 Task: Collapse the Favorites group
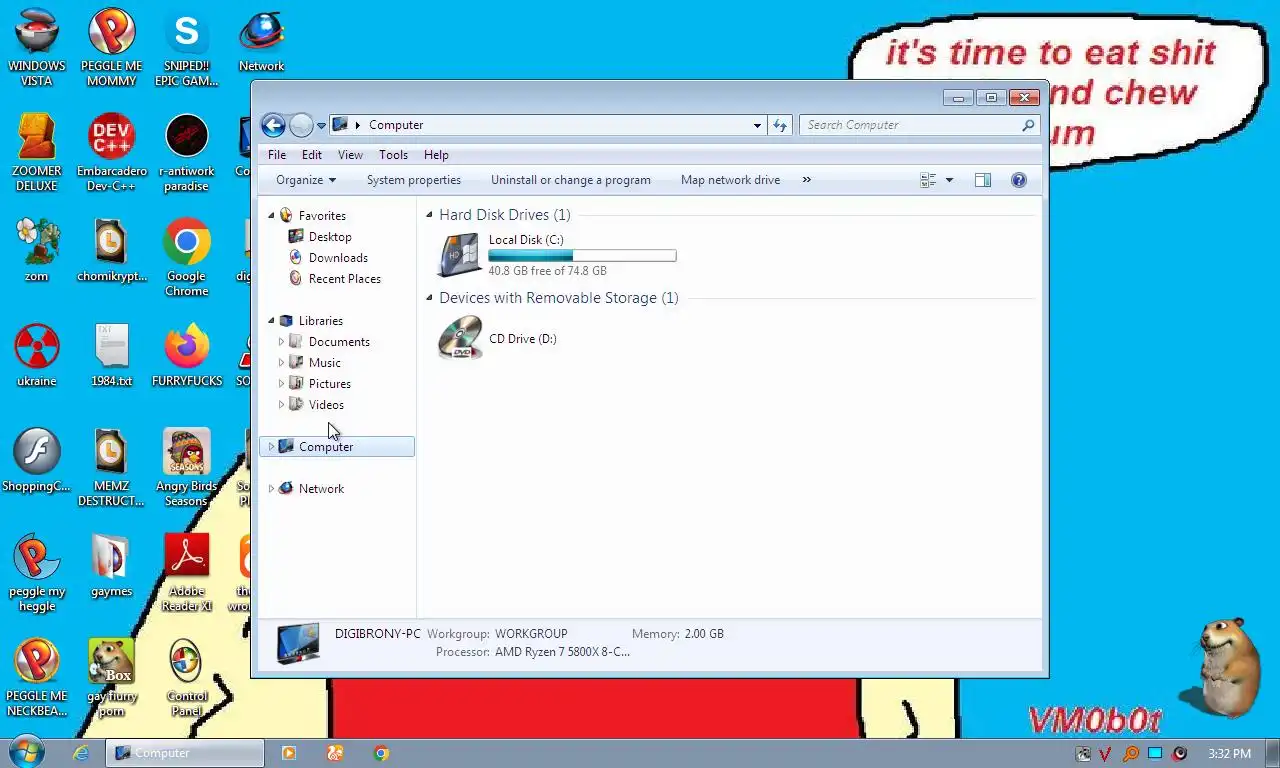271,215
